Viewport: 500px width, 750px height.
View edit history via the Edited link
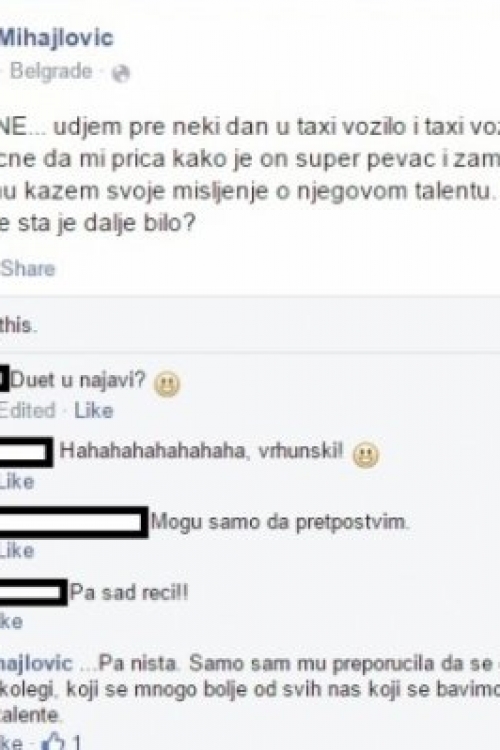27,411
